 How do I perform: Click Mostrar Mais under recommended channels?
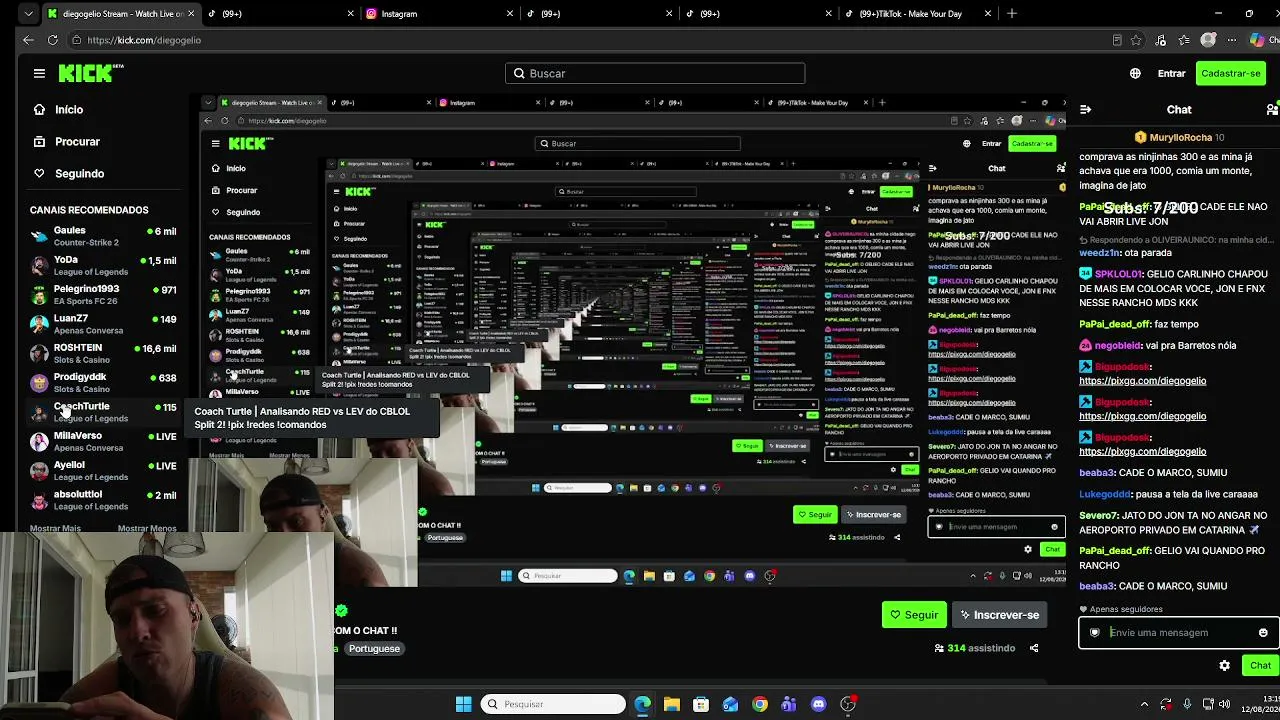click(x=56, y=528)
